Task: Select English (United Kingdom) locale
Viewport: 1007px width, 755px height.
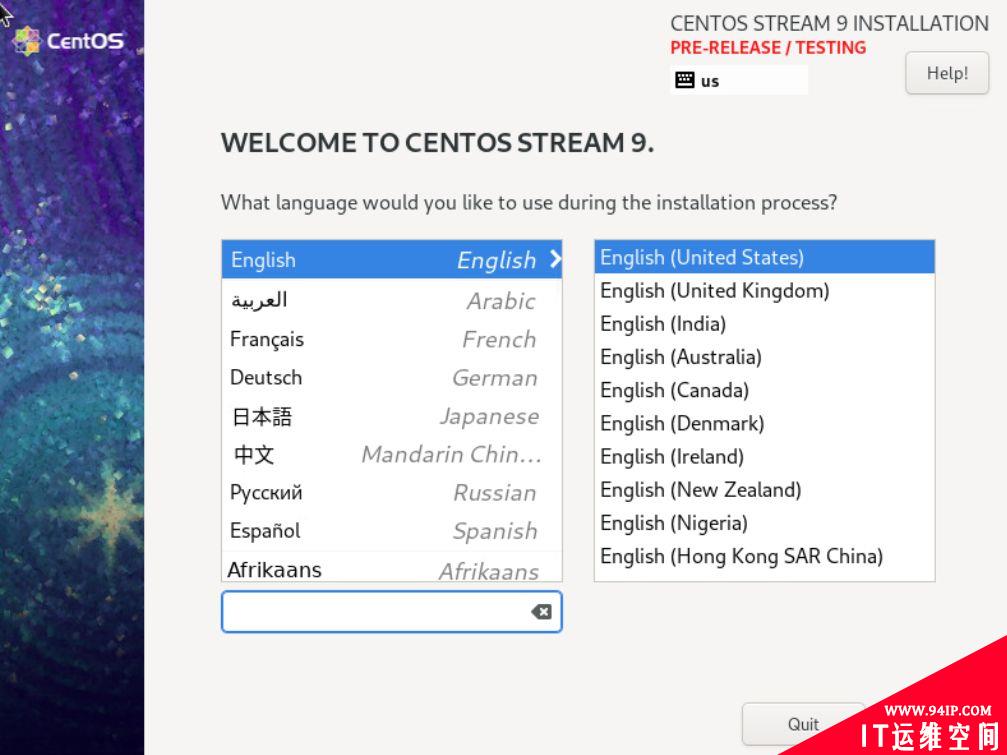Action: [764, 291]
